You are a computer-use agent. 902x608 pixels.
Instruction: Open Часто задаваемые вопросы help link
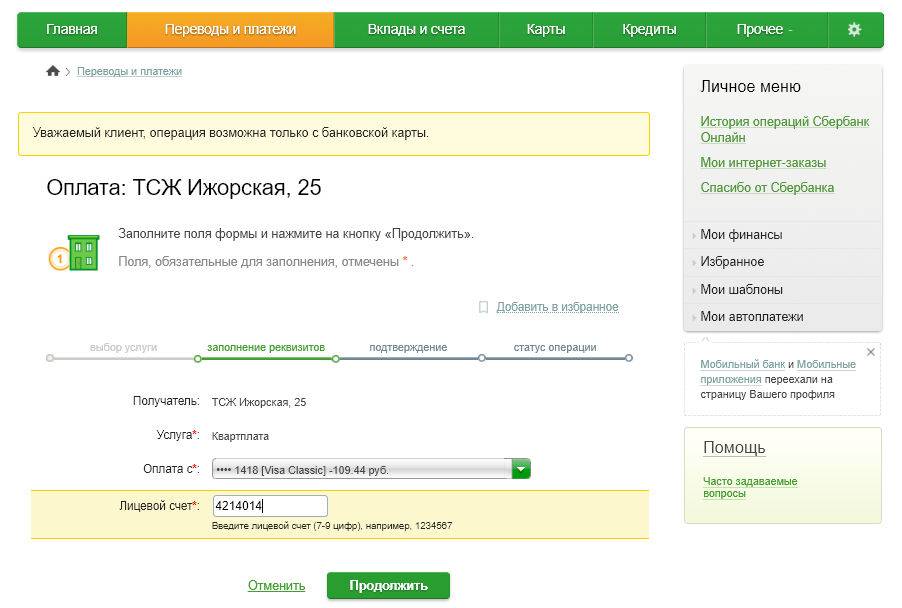coord(749,487)
